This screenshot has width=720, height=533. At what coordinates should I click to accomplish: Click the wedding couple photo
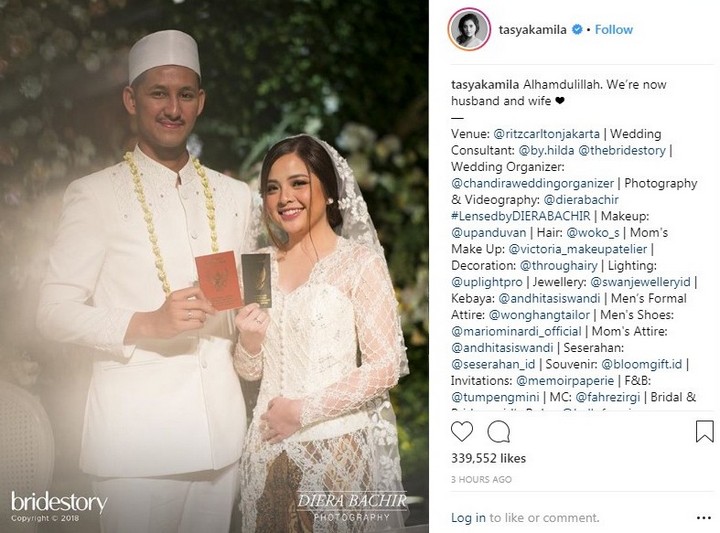tap(214, 266)
